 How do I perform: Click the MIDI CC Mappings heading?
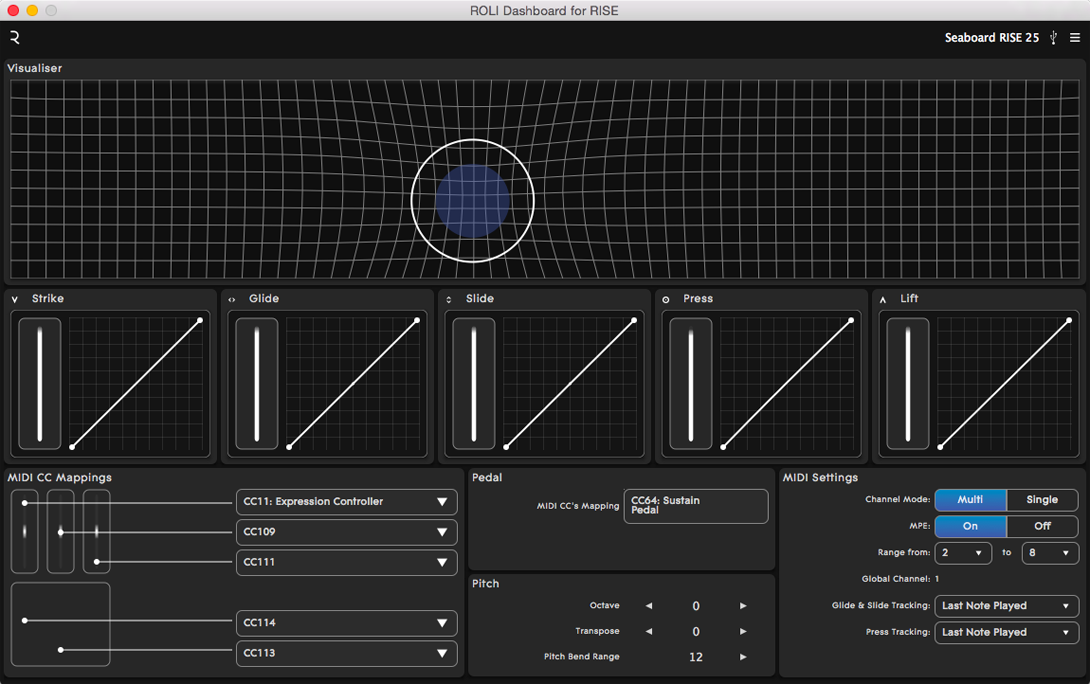[x=60, y=478]
